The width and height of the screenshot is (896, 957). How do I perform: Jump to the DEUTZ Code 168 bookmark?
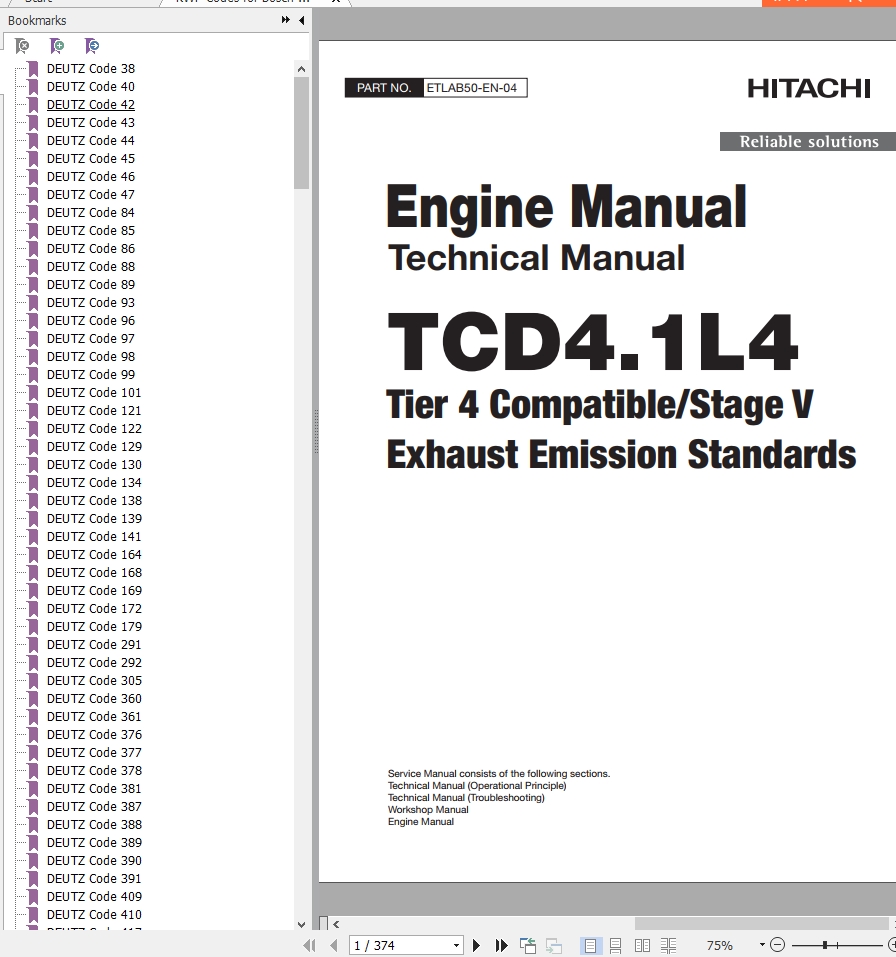94,572
